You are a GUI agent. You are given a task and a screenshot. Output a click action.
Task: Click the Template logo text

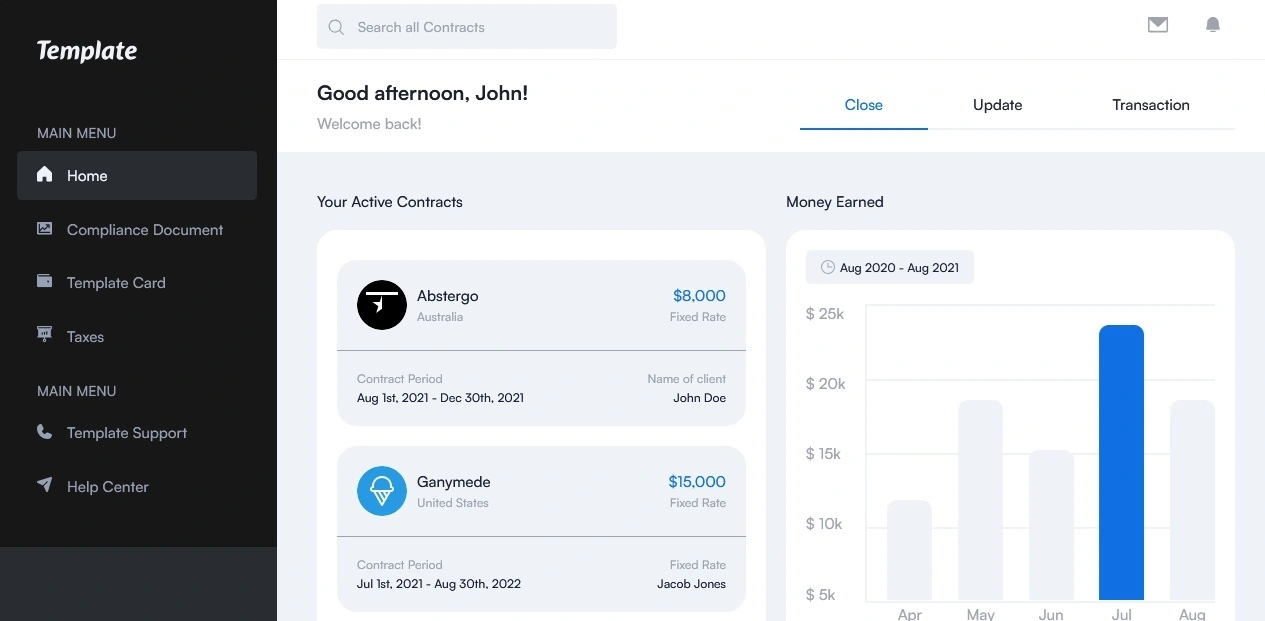pos(87,51)
